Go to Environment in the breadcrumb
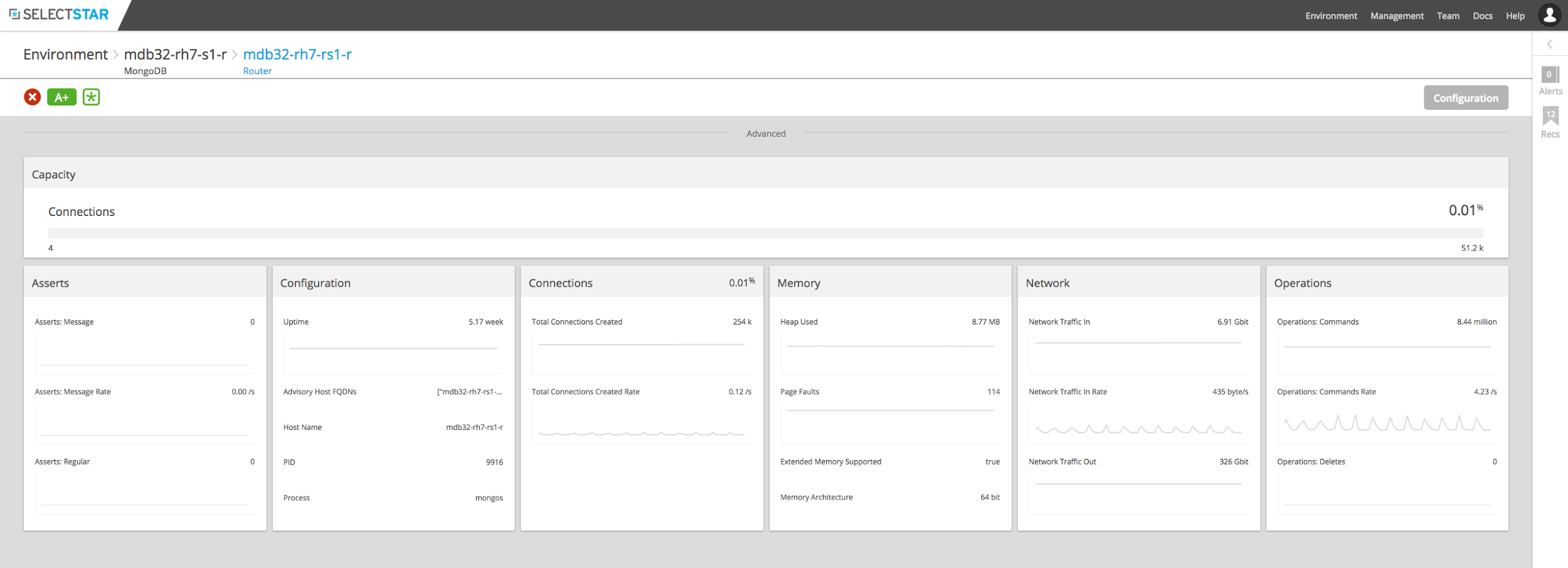The width and height of the screenshot is (1568, 568). click(65, 55)
